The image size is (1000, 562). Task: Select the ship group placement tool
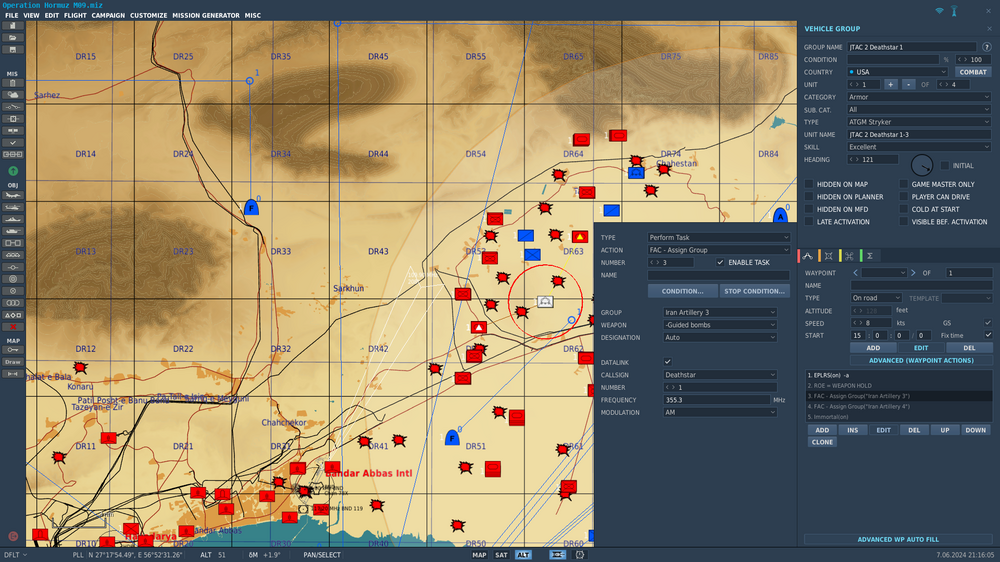(13, 219)
